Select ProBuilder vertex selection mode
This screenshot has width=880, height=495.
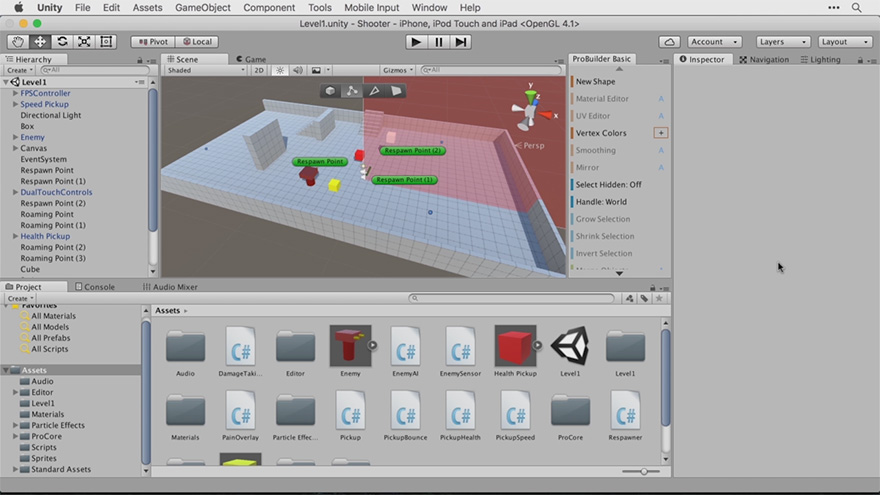click(352, 90)
